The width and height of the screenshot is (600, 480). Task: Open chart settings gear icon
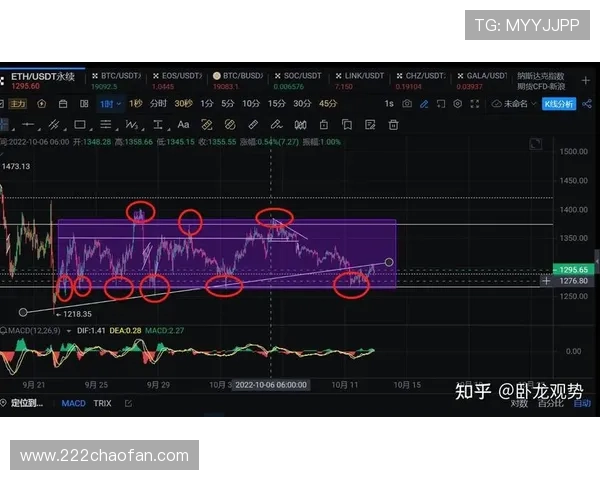pyautogui.click(x=457, y=103)
